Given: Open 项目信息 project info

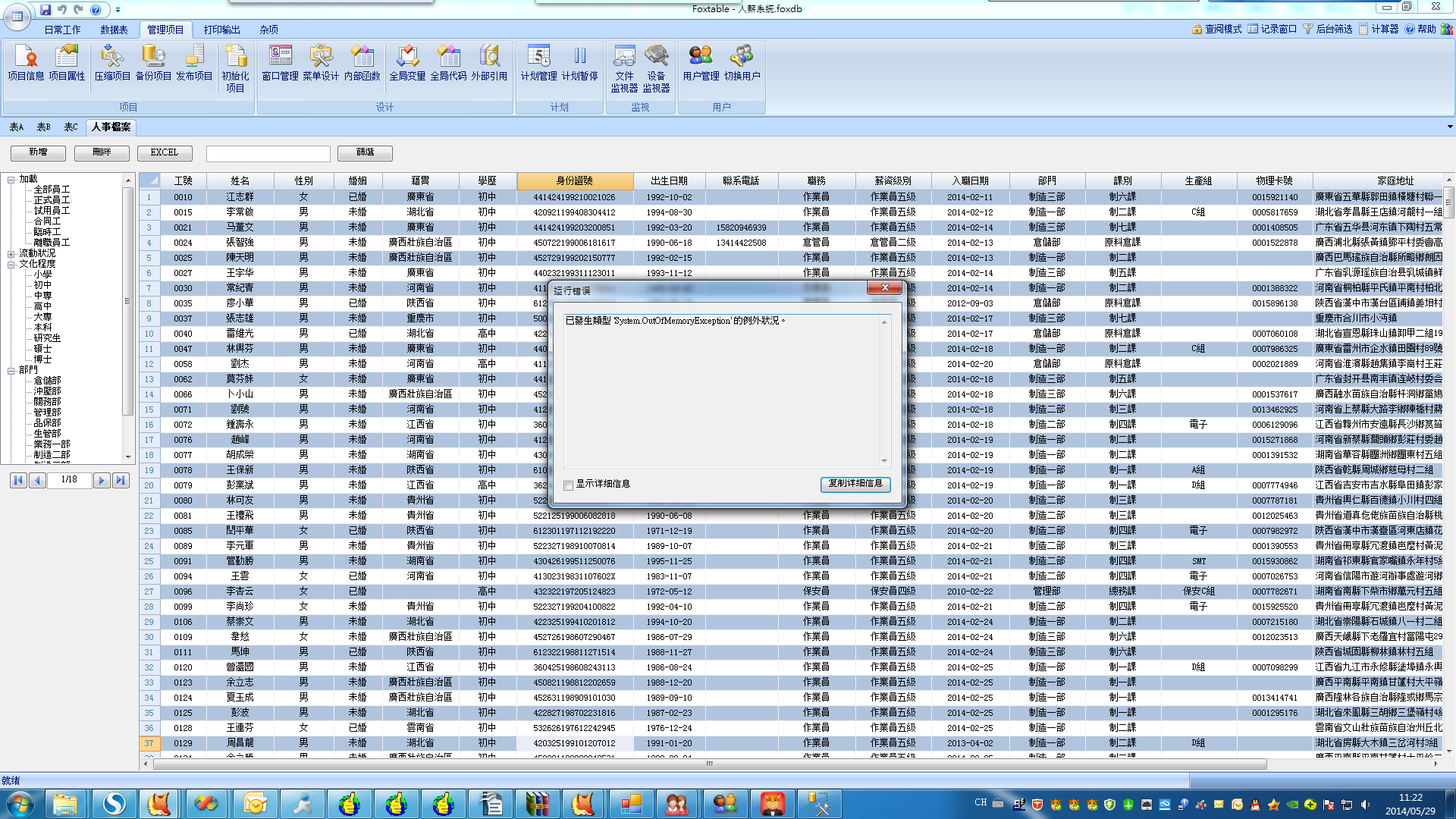Looking at the screenshot, I should click(x=26, y=62).
